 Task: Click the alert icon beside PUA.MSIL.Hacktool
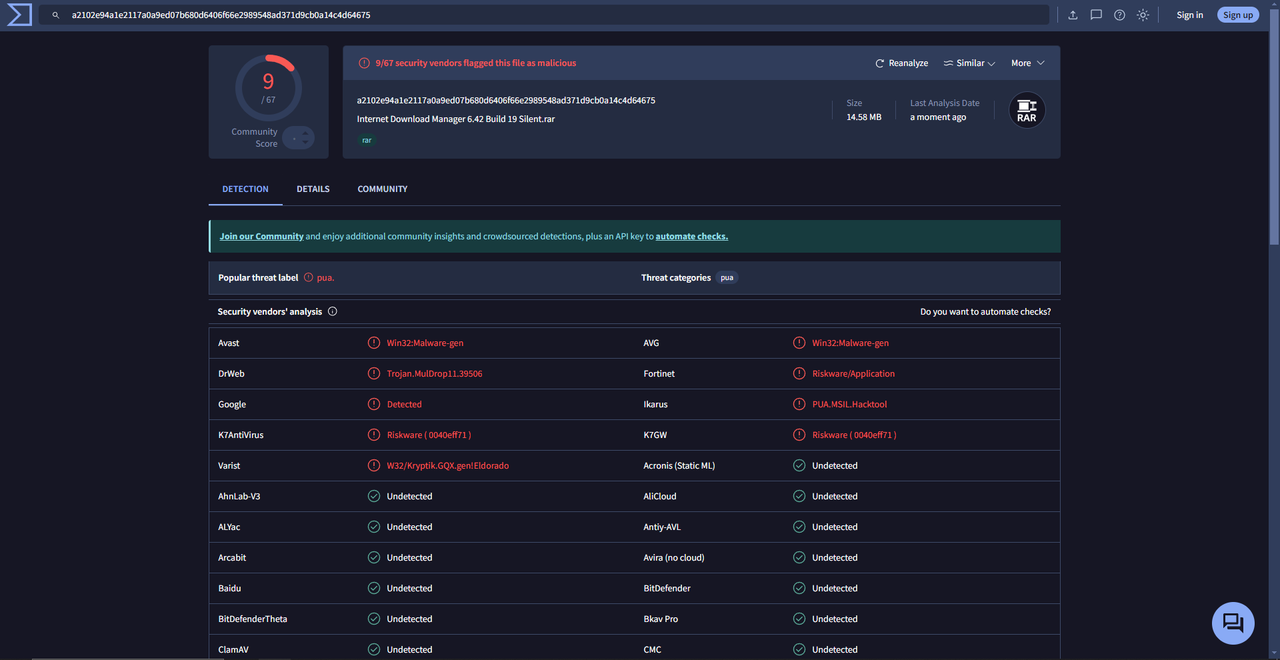tap(799, 404)
